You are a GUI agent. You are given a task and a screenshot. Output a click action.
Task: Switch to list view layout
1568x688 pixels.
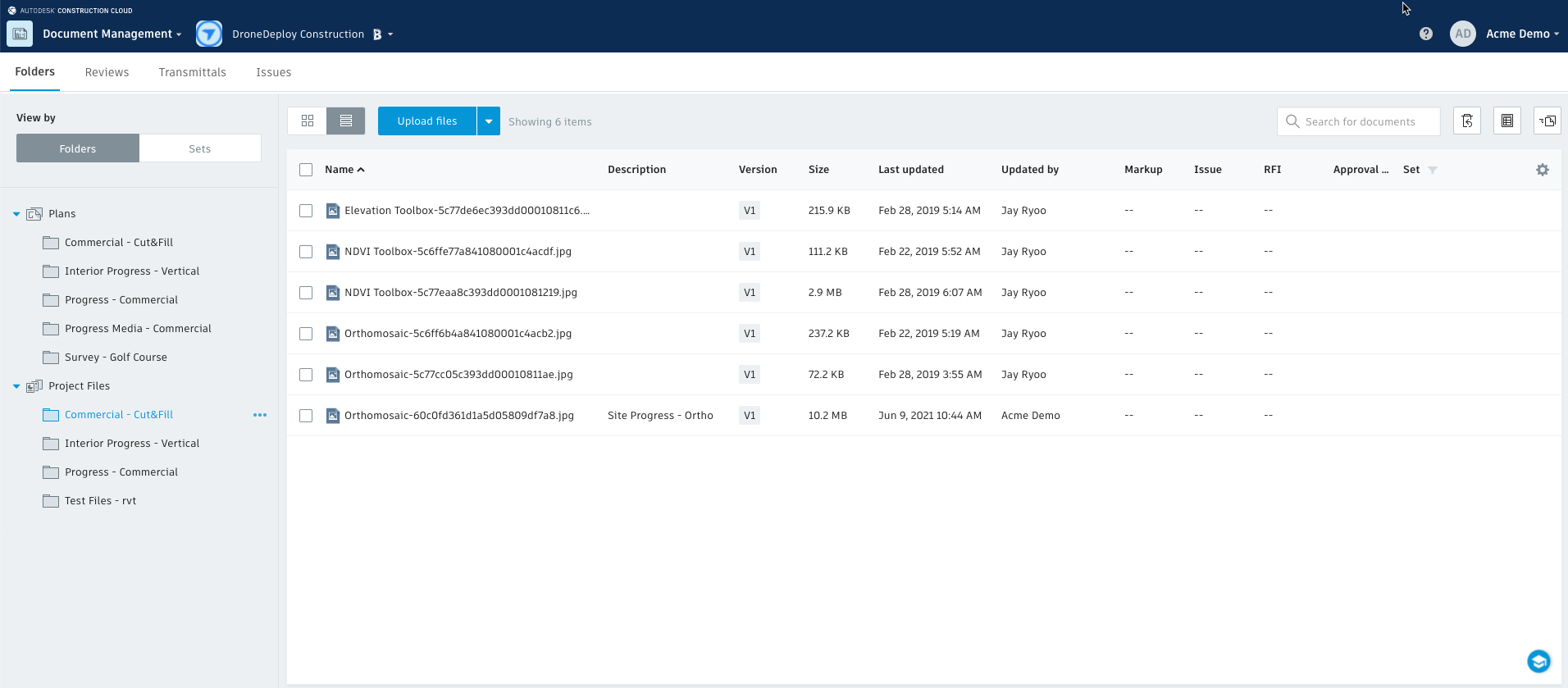[x=346, y=121]
